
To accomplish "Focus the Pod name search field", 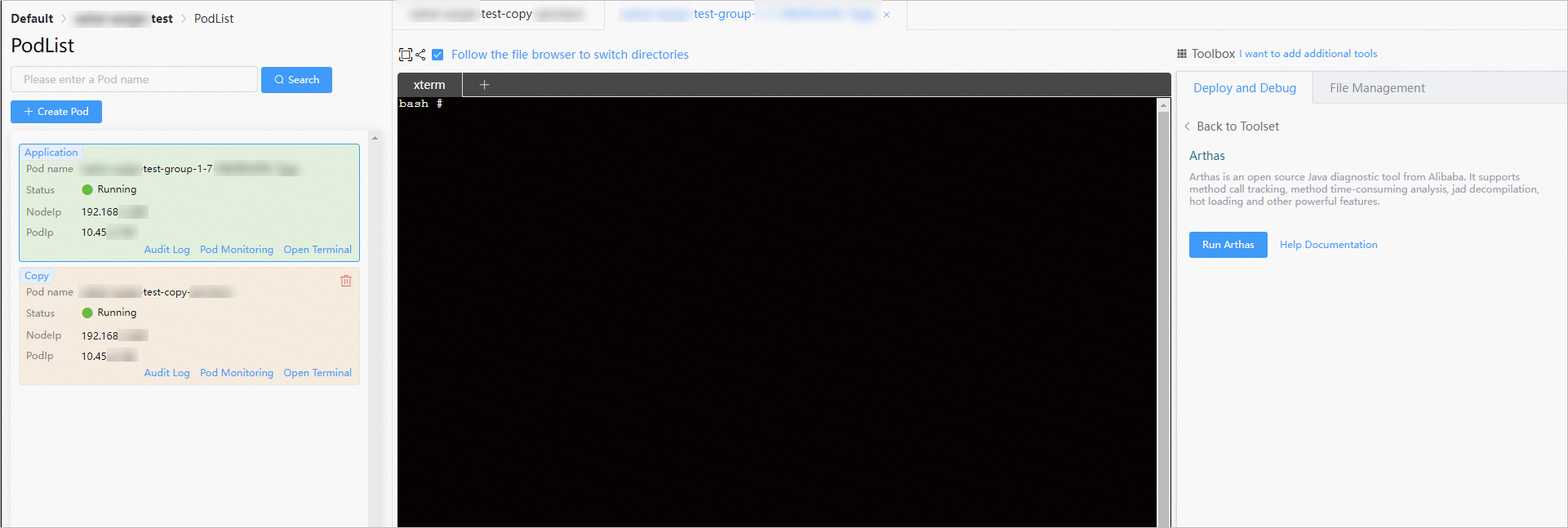I will click(134, 80).
